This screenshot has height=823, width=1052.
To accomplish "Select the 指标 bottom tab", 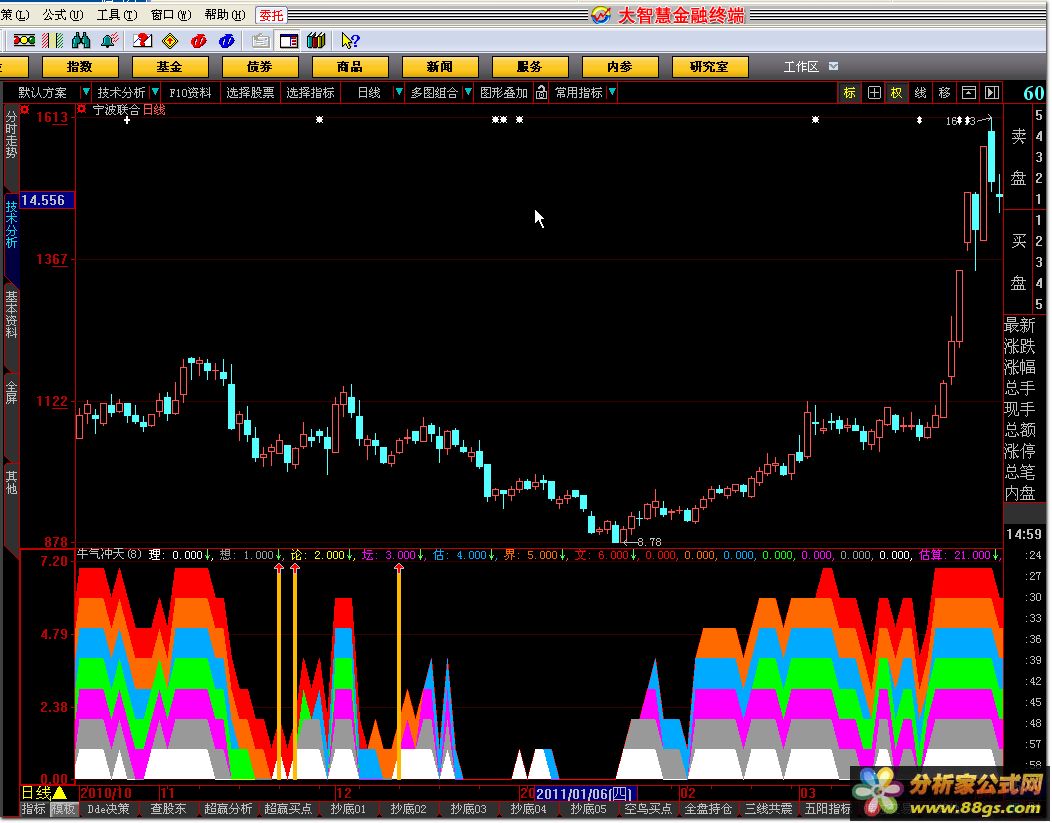I will pos(34,809).
